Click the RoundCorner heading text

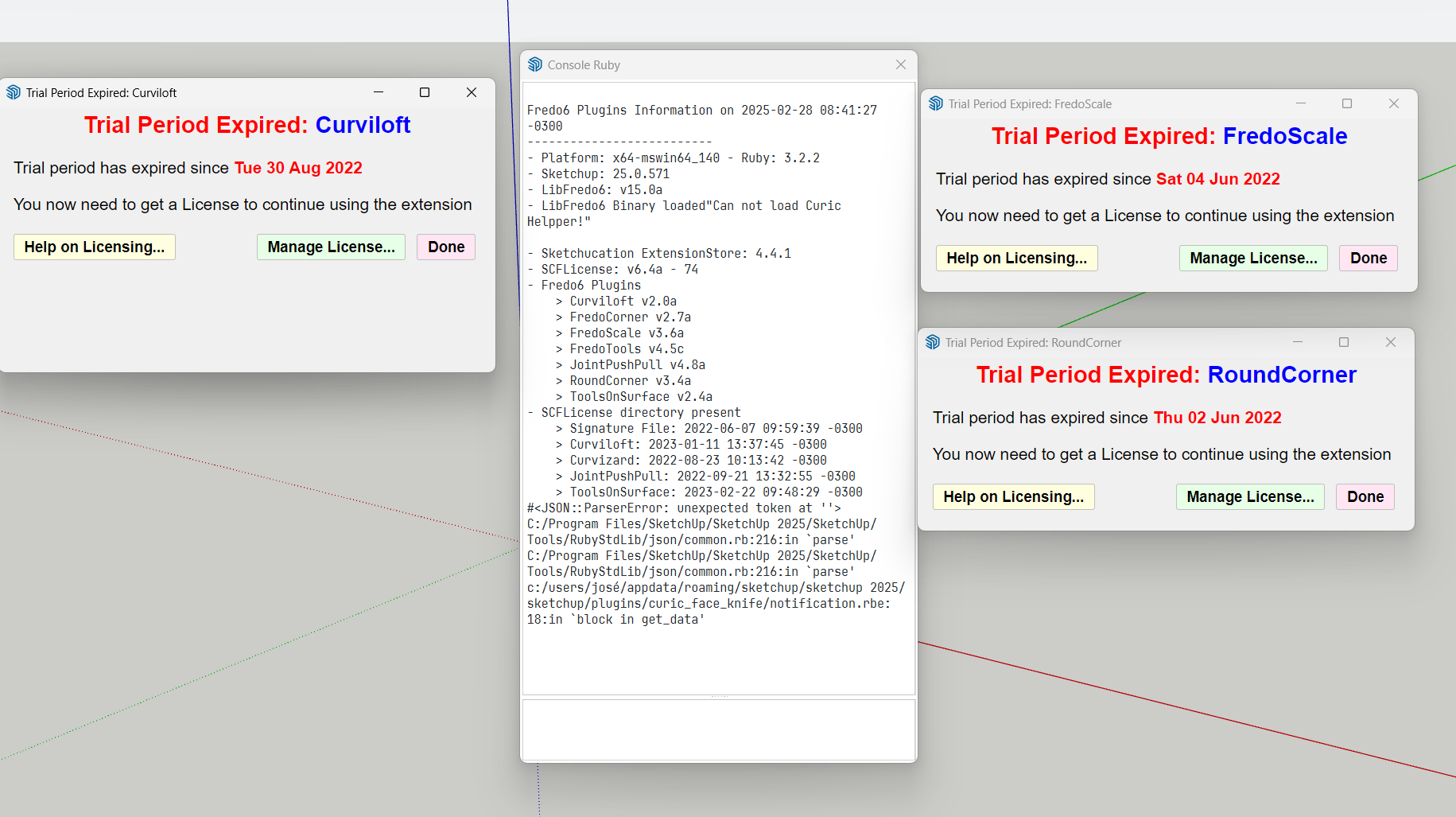[x=1282, y=375]
